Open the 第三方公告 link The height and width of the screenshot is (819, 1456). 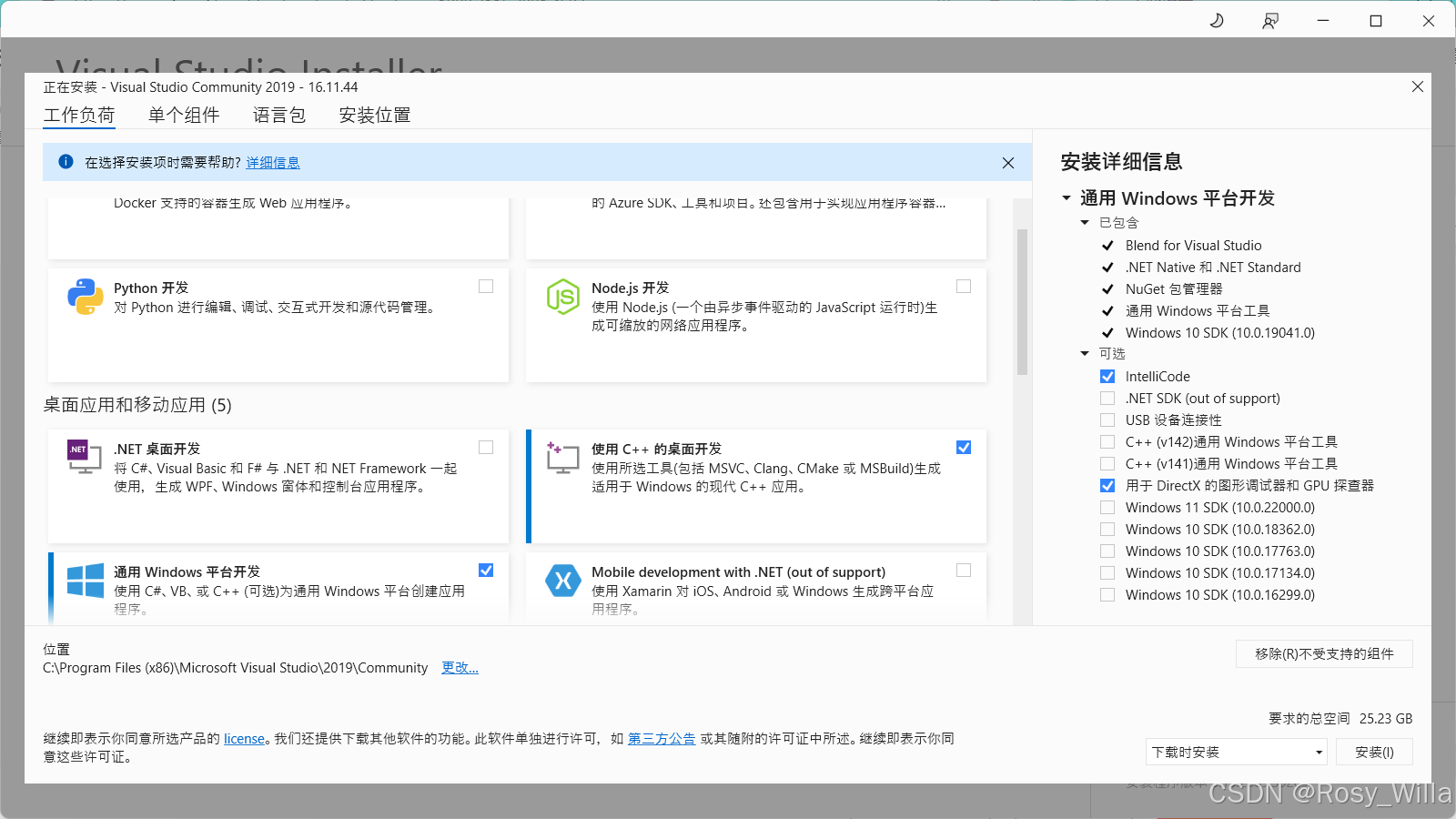(x=662, y=739)
